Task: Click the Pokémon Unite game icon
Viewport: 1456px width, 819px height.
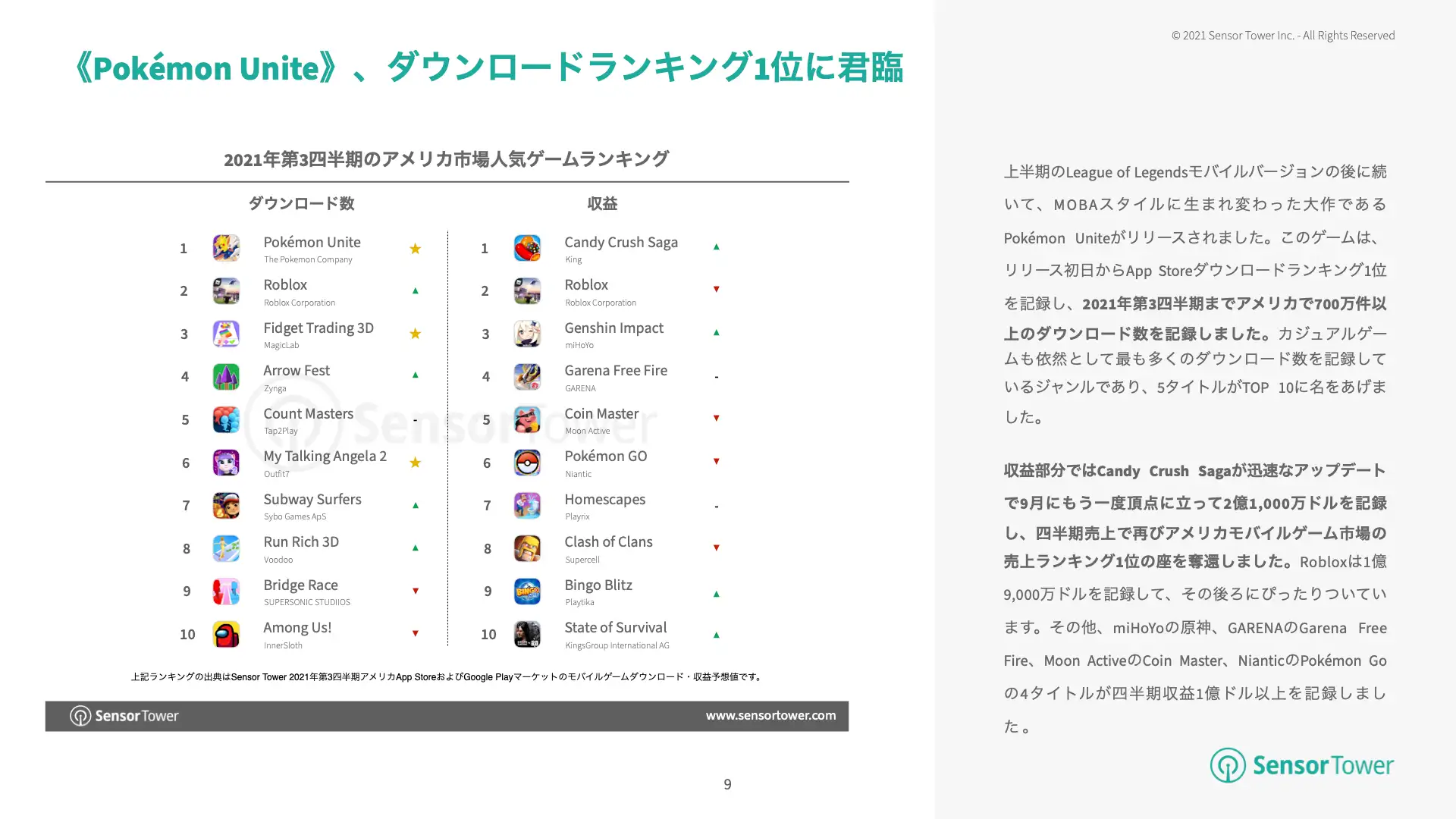Action: pos(226,248)
